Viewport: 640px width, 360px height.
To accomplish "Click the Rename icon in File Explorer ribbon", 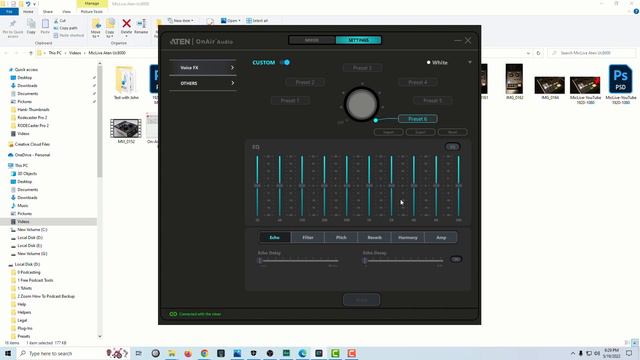I will pos(141,24).
